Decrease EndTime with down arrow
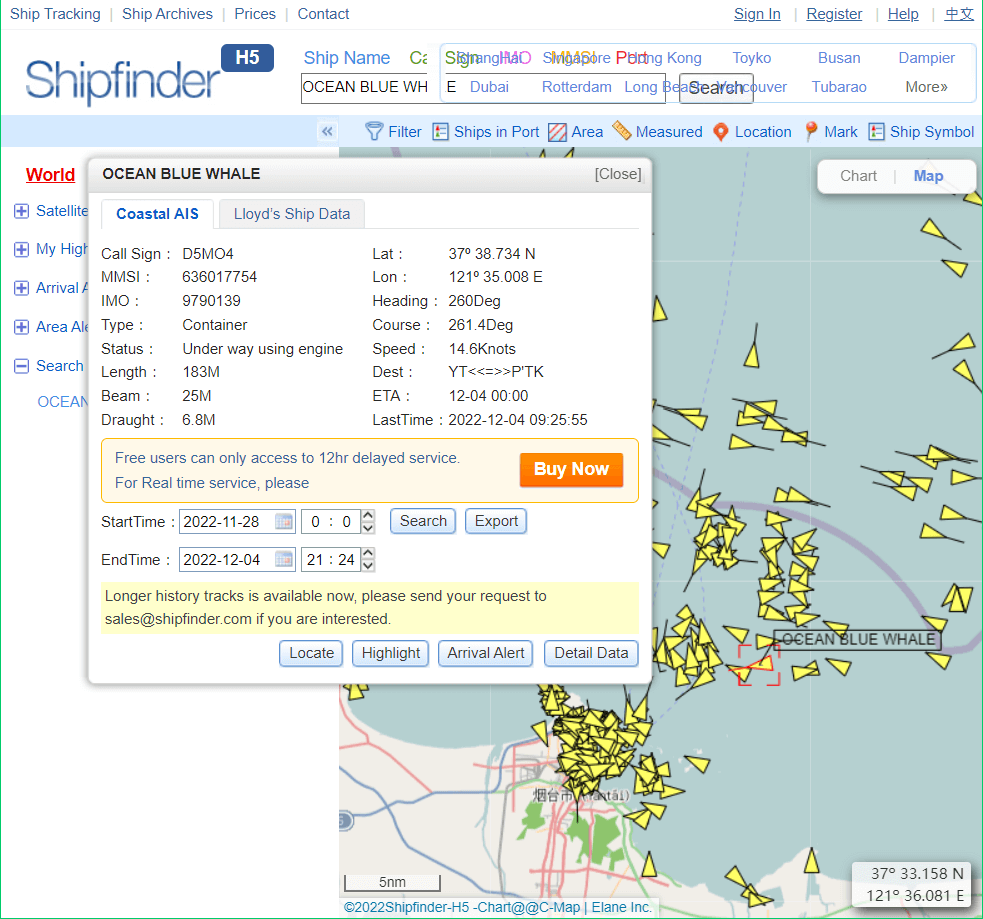983x919 pixels. tap(368, 565)
